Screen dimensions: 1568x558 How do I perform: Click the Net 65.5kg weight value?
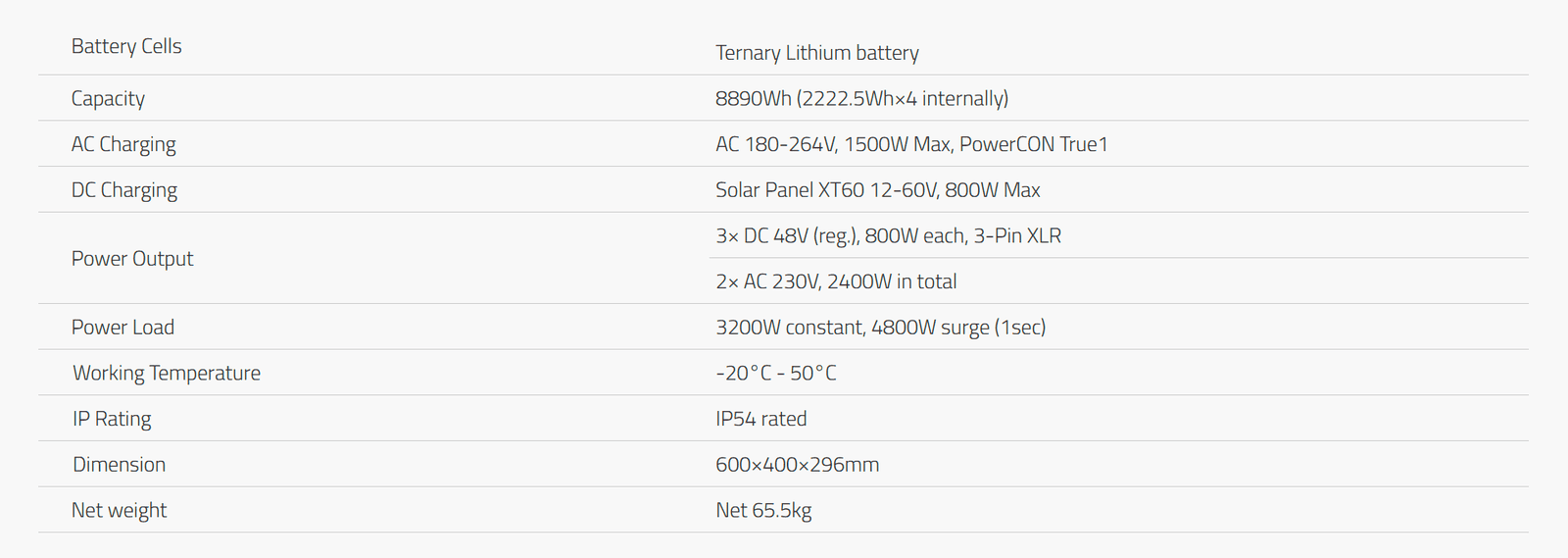(763, 511)
